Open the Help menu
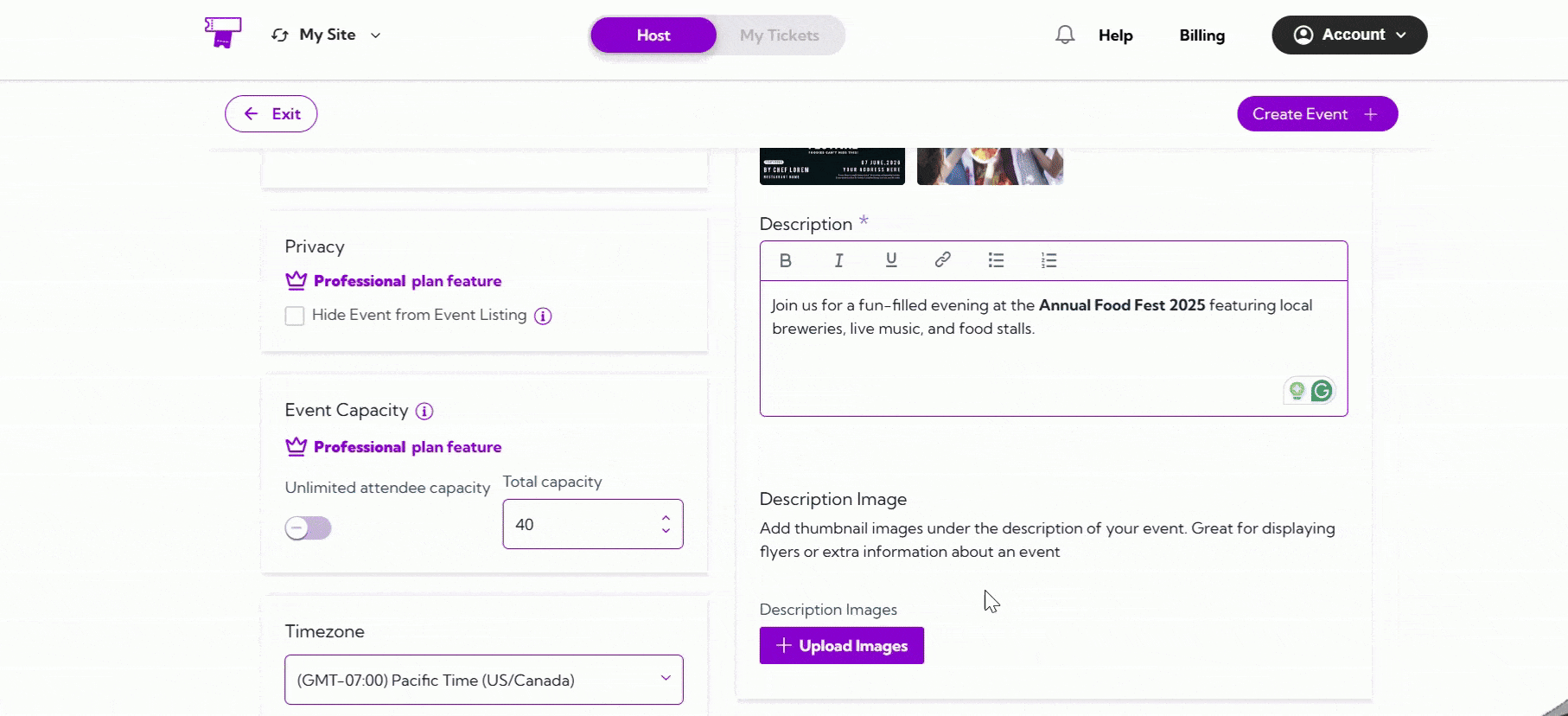 [1116, 35]
